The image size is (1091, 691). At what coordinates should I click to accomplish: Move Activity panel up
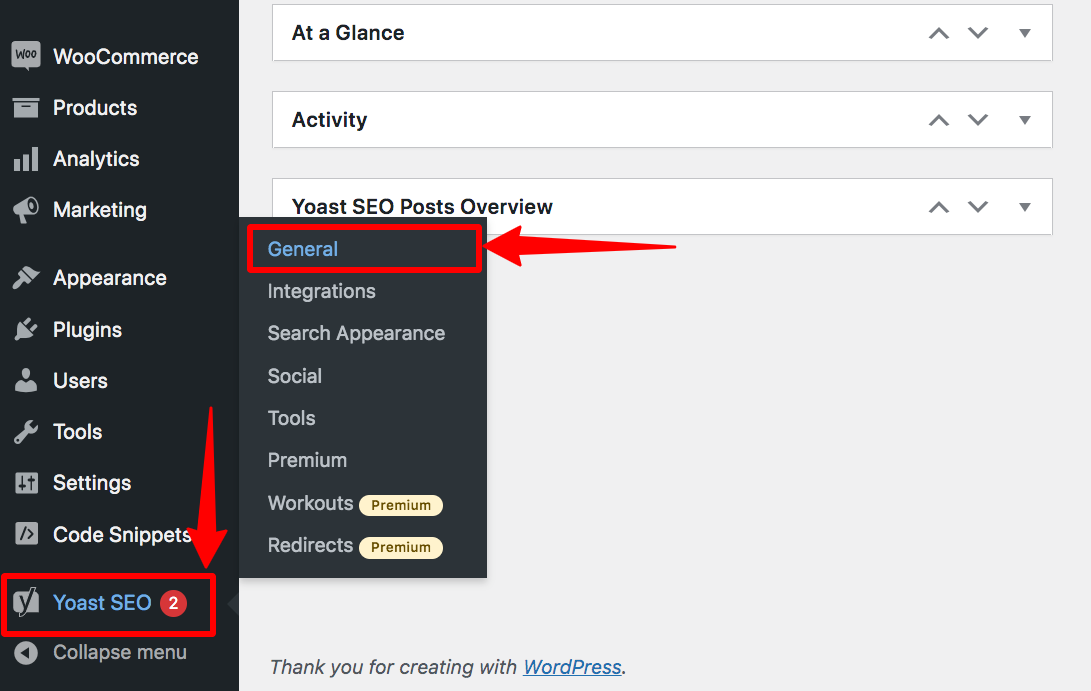pos(938,120)
